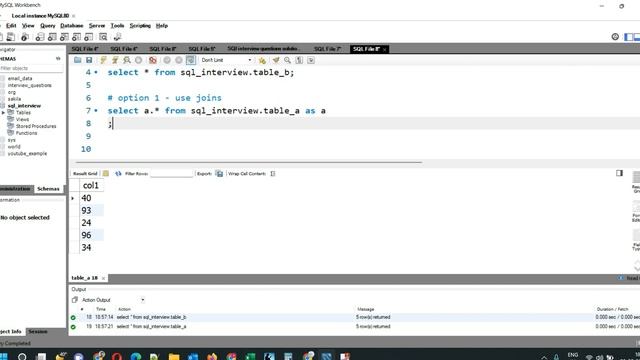
Task: Toggle continue-on-error execution icon
Action: [153, 60]
